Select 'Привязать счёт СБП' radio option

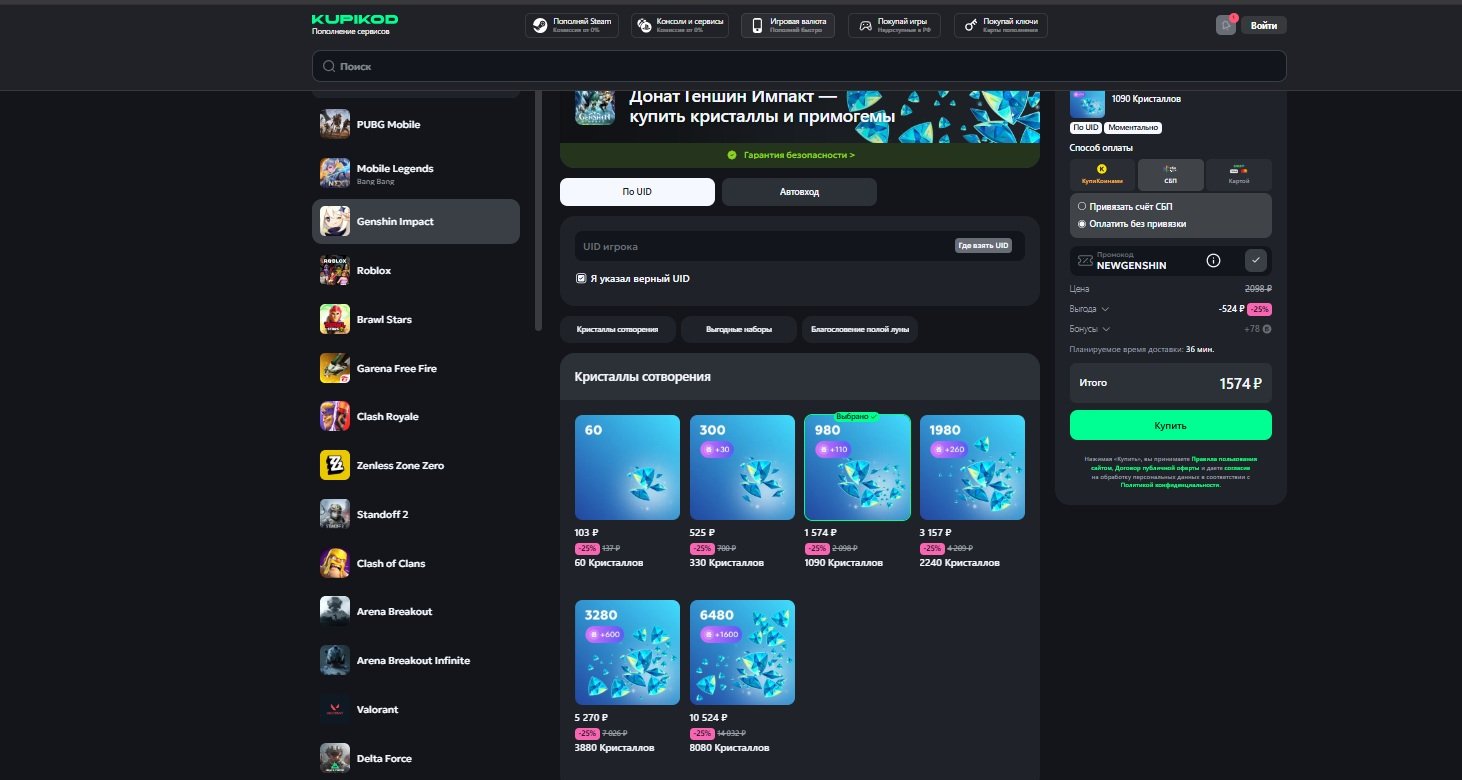[1082, 206]
